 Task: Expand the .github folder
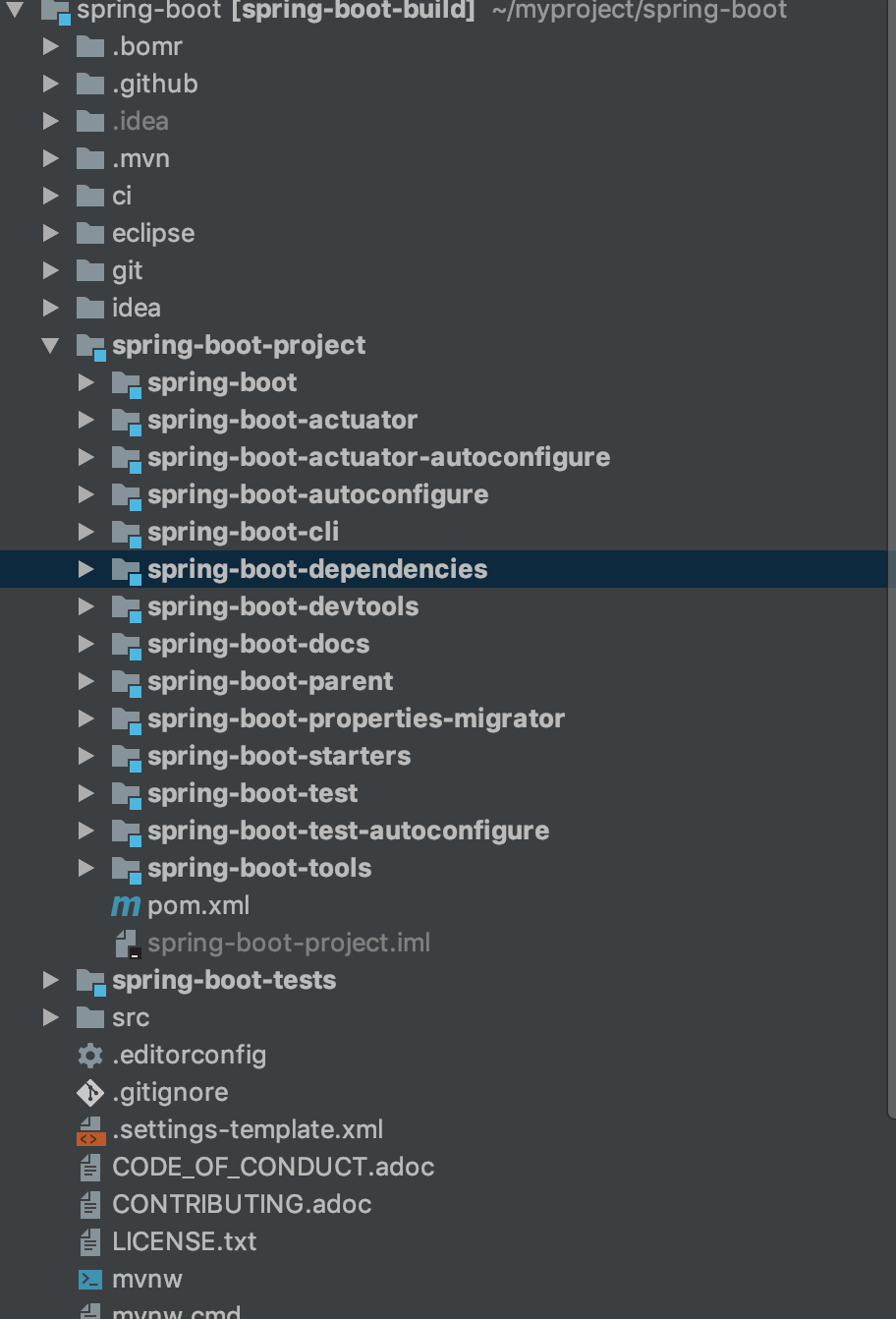[x=51, y=84]
